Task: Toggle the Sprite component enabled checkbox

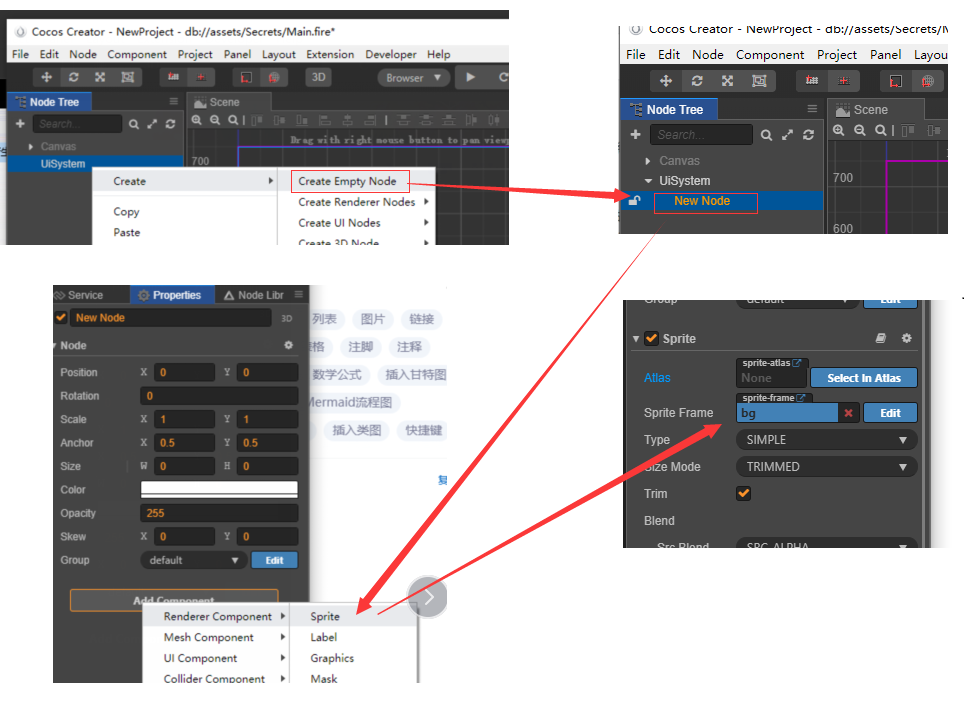Action: click(649, 338)
